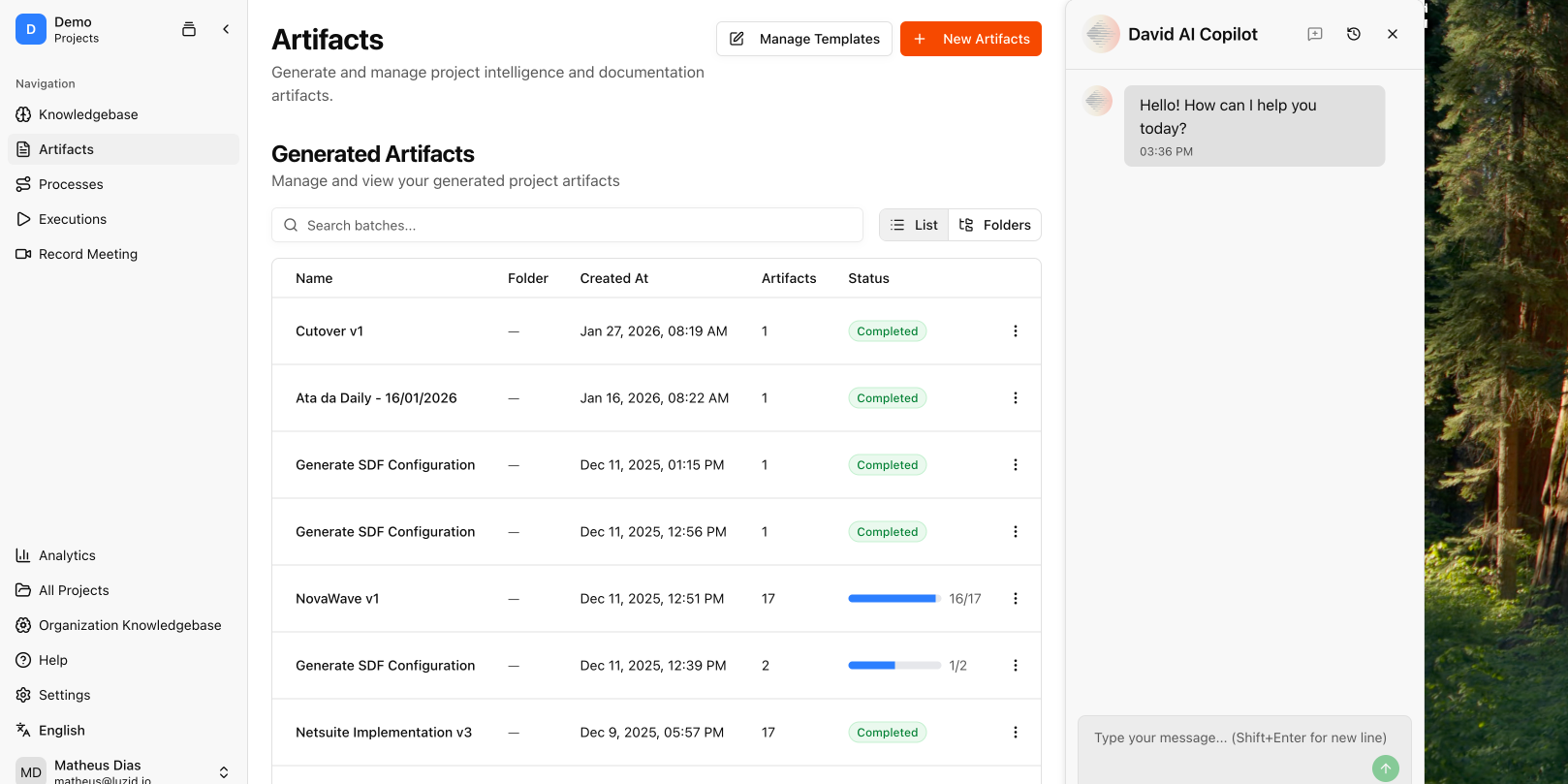Collapse the sidebar with the chevron arrow
Screen dimensions: 1568x784
[226, 29]
